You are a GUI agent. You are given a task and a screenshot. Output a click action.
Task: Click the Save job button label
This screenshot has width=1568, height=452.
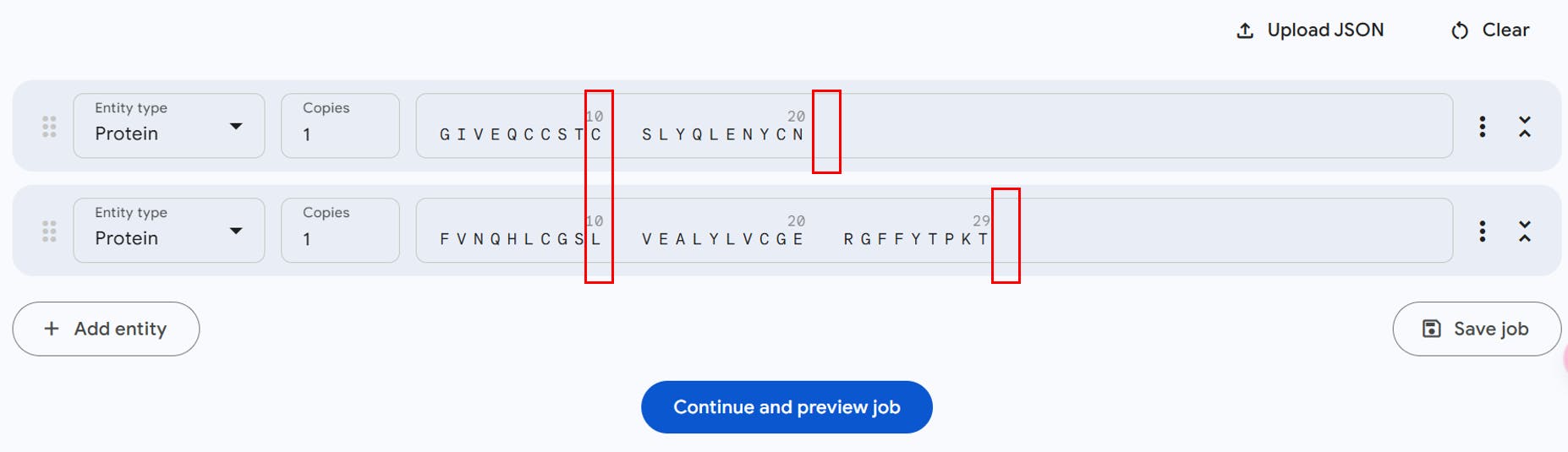coord(1490,329)
